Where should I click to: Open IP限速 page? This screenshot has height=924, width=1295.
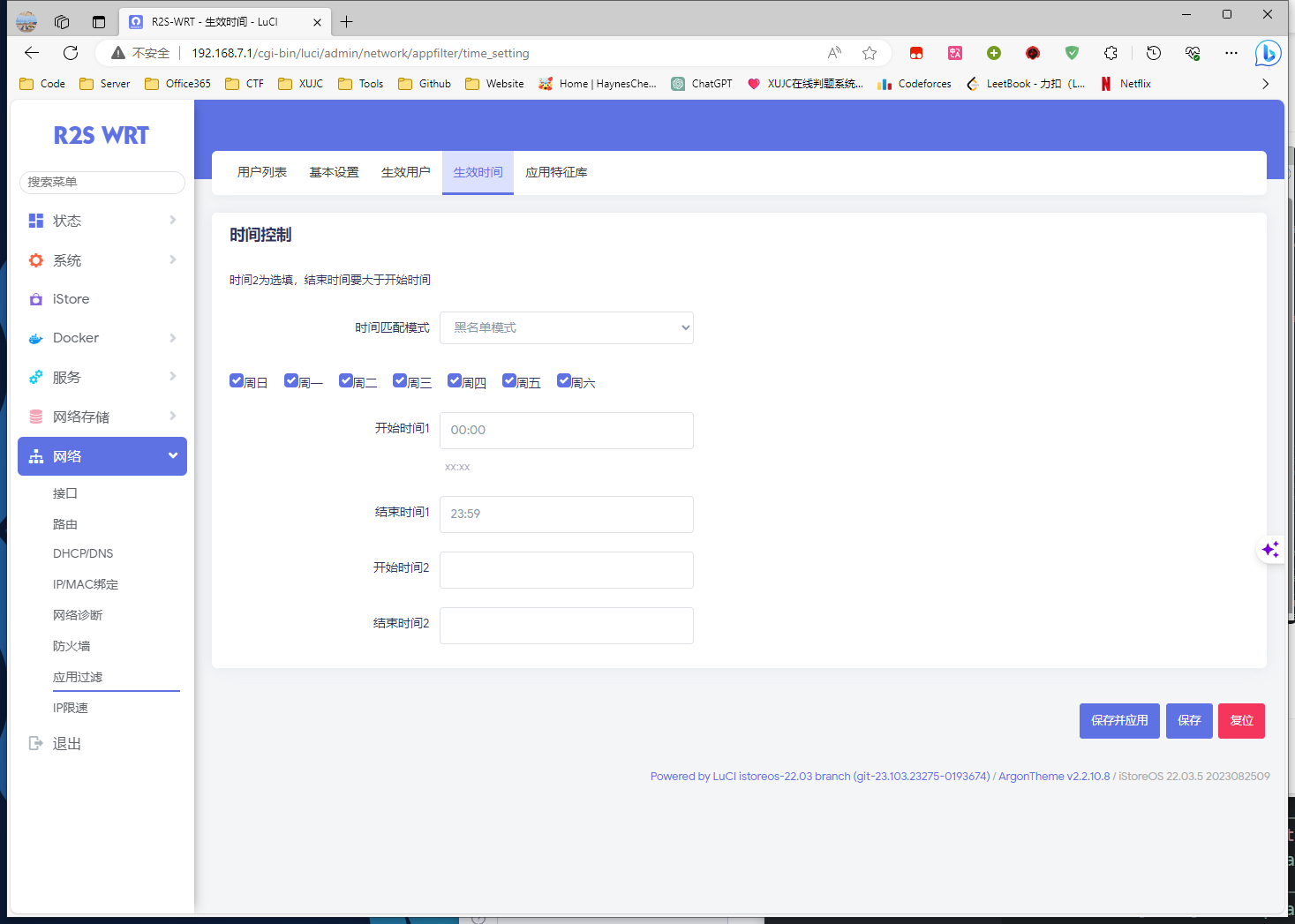71,708
